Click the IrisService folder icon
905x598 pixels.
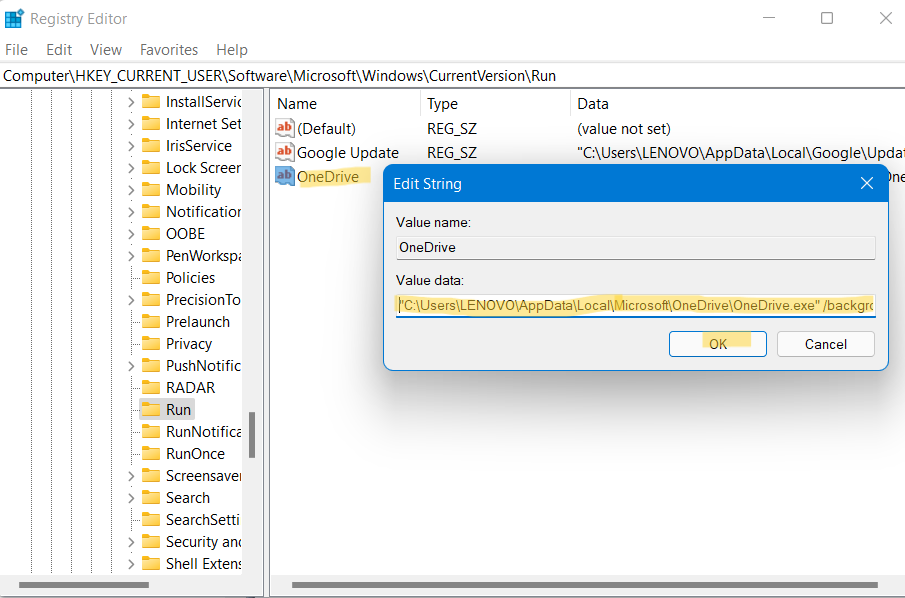[151, 145]
